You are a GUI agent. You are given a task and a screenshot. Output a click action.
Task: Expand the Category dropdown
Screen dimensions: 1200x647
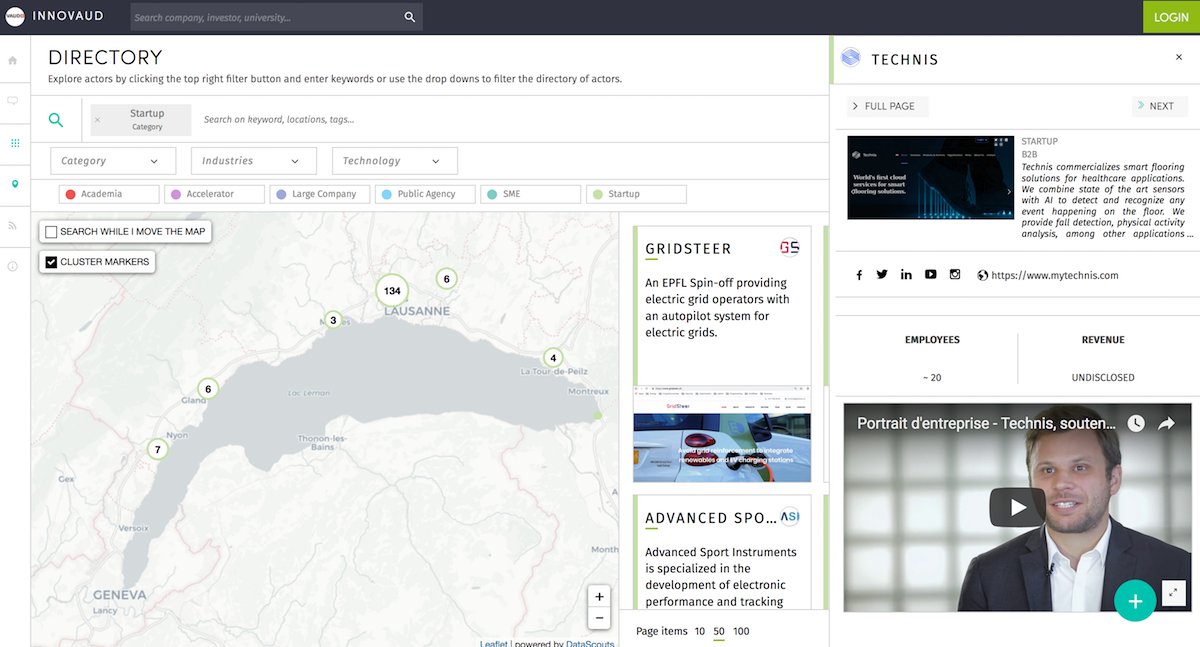click(x=113, y=161)
